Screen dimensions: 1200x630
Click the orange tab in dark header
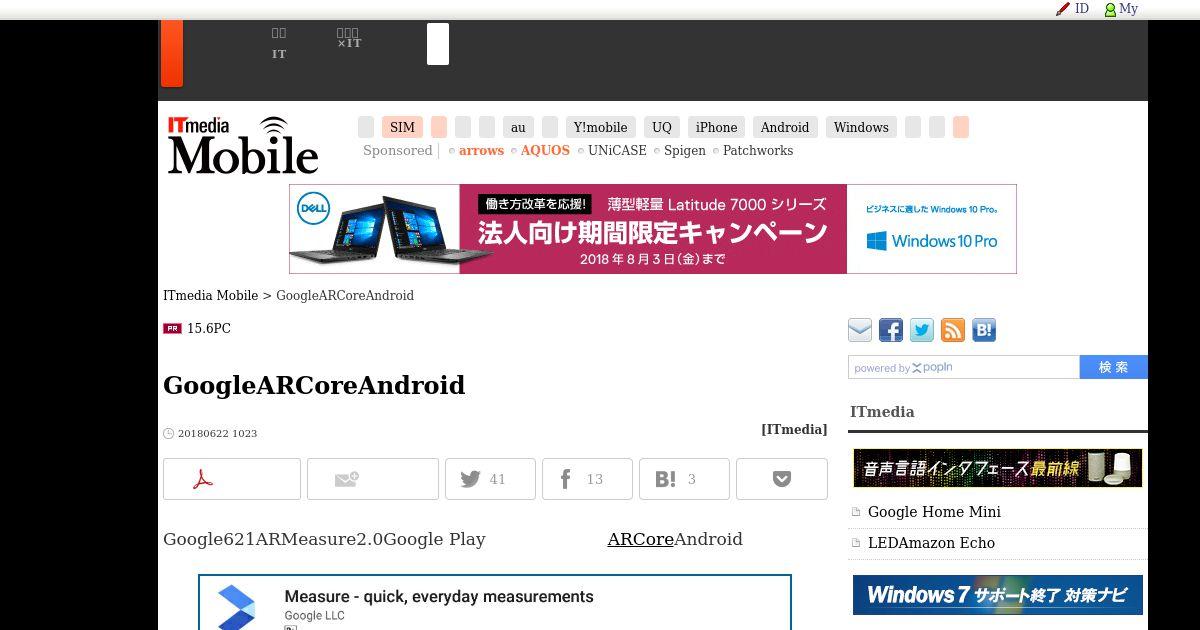click(x=172, y=53)
